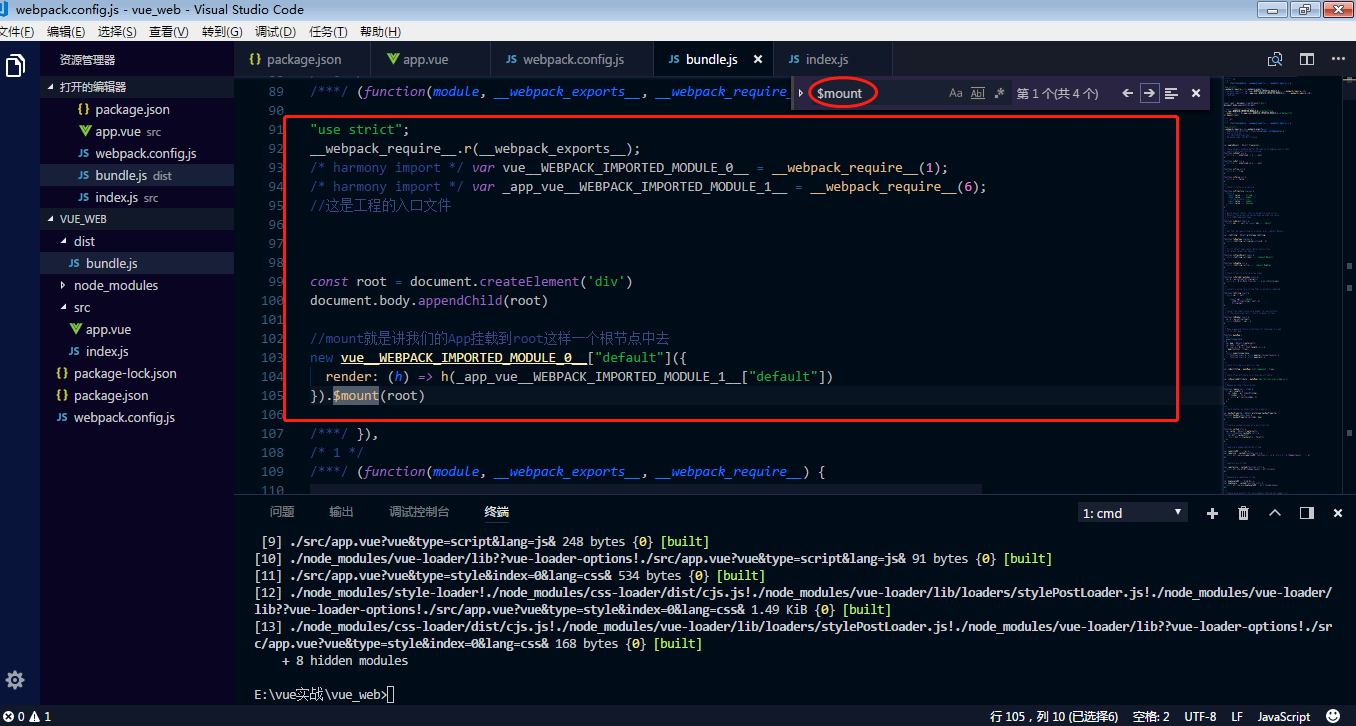Screen dimensions: 1356x726
Task: Toggle regex search with .* icon
Action: click(x=998, y=92)
